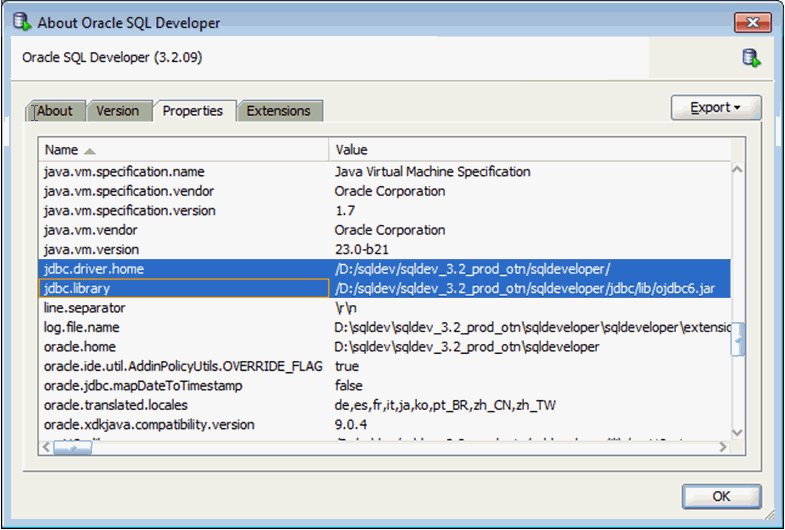Screen dimensions: 785x530
Task: Confirm the dialog with OK
Action: (x=721, y=496)
